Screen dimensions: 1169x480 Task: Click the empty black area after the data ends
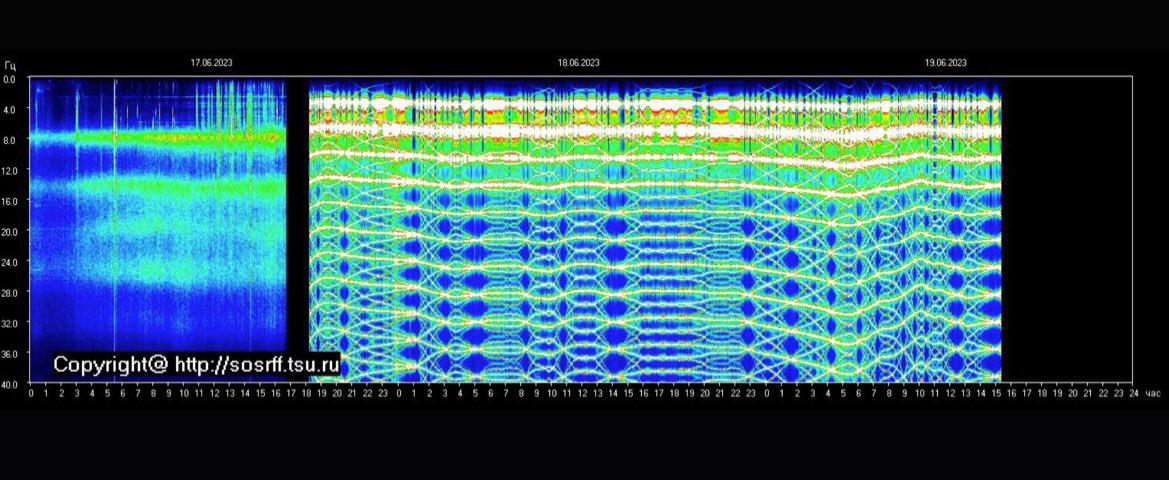click(1066, 230)
